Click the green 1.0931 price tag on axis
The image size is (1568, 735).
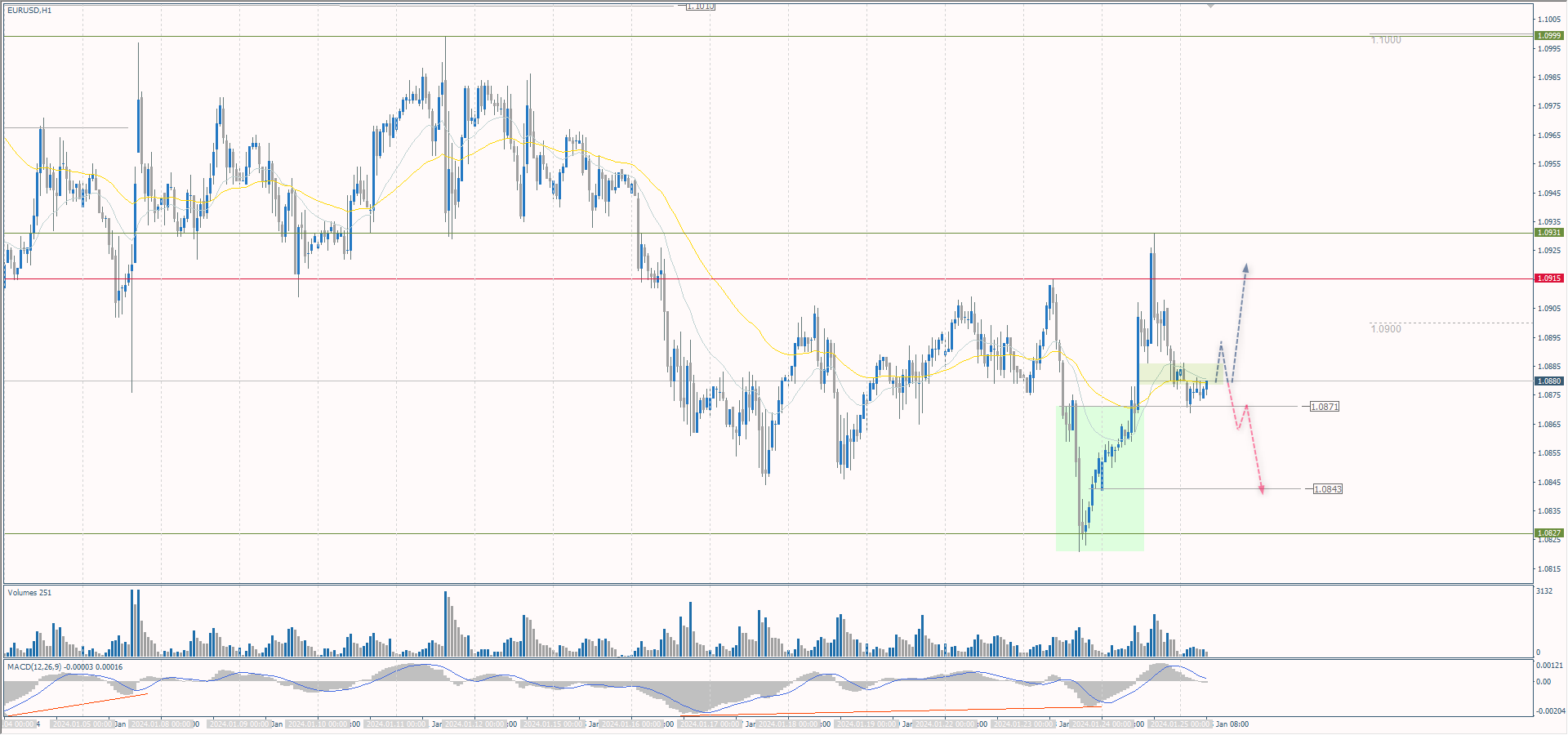pyautogui.click(x=1549, y=233)
